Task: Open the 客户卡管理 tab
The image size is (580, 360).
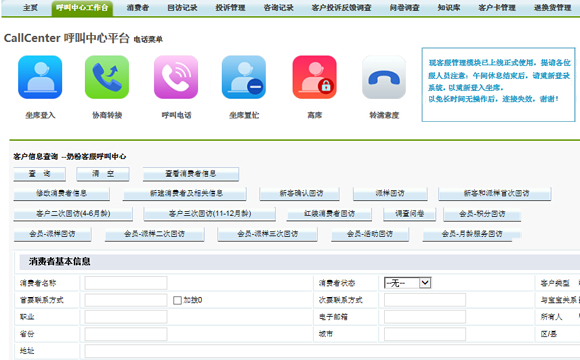Action: click(x=497, y=7)
